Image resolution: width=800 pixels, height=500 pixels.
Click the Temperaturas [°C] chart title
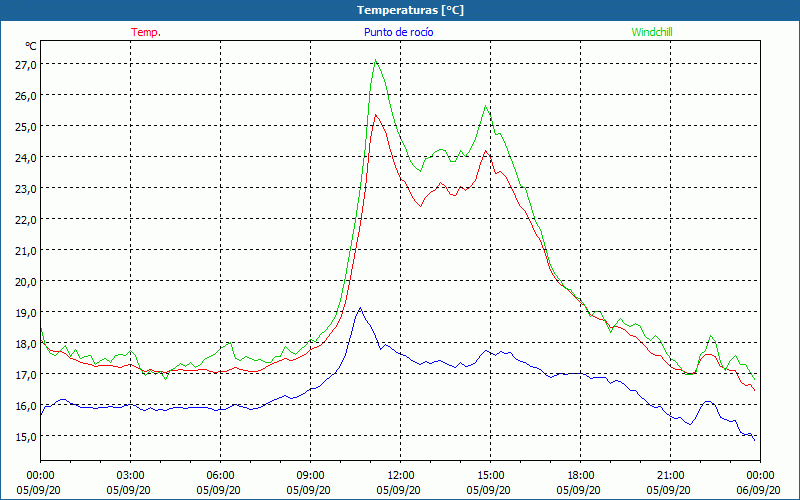tap(410, 10)
